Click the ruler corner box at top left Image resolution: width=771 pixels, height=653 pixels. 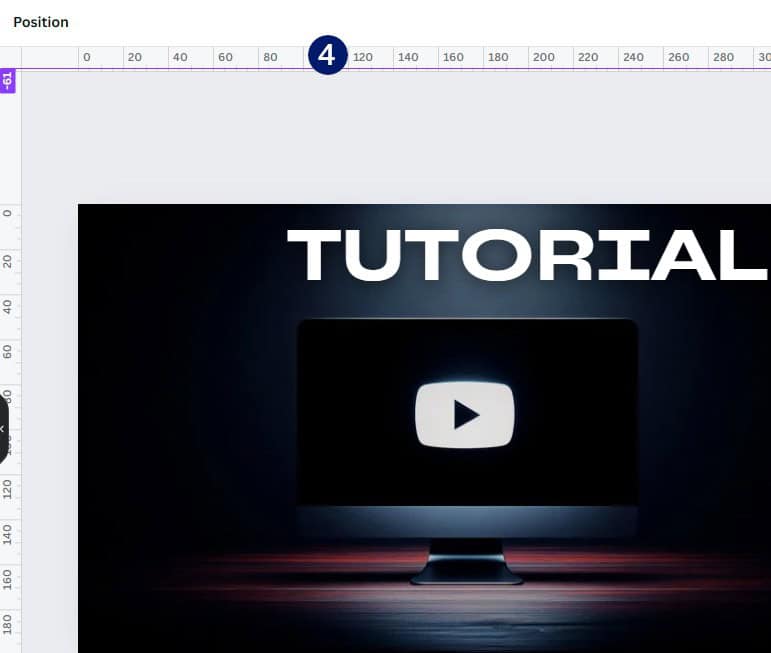[10, 57]
